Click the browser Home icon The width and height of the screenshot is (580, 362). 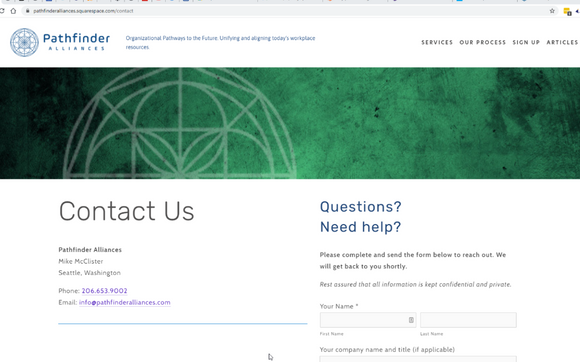13,11
